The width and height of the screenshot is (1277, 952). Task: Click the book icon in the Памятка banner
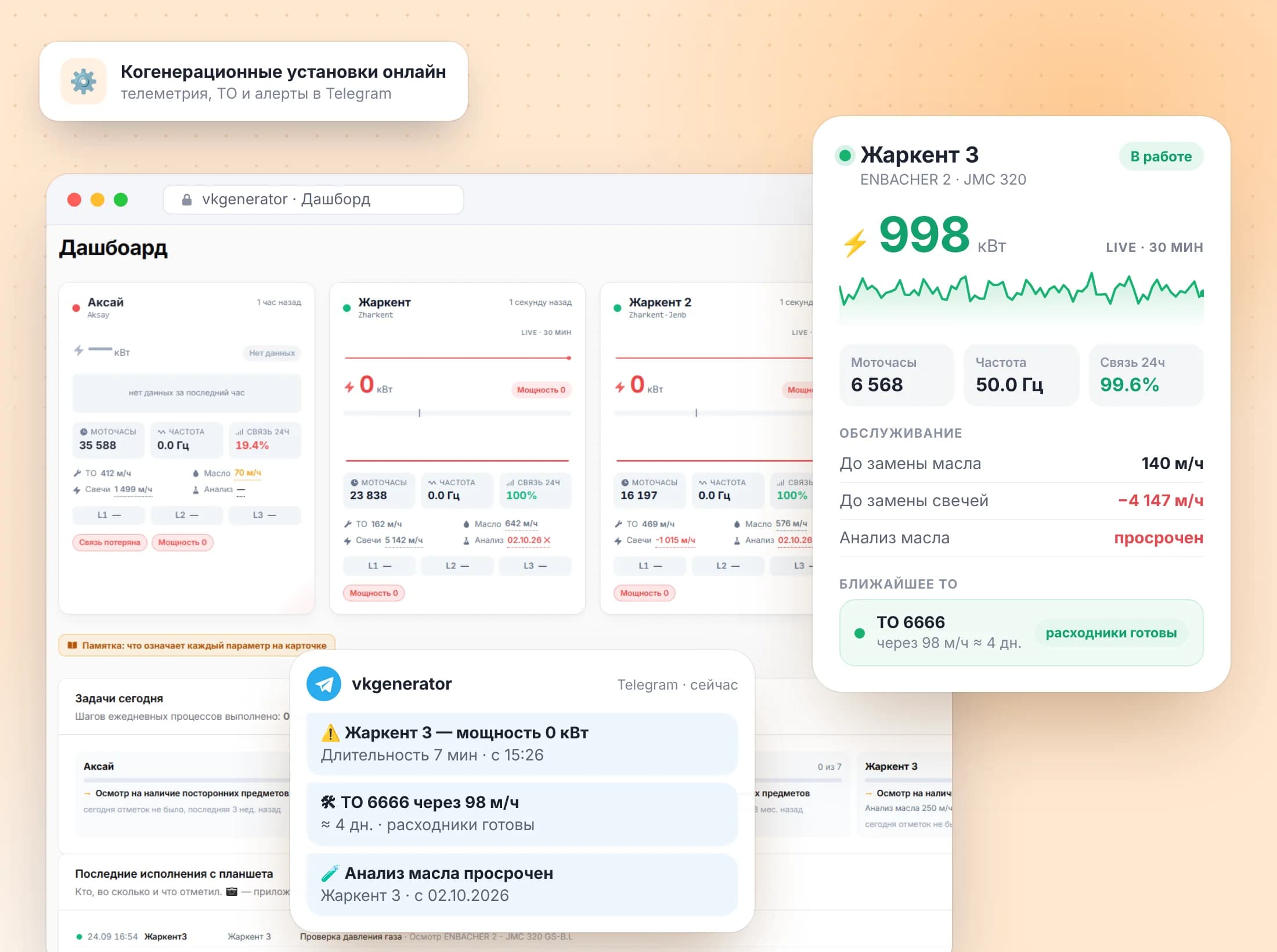[x=73, y=645]
